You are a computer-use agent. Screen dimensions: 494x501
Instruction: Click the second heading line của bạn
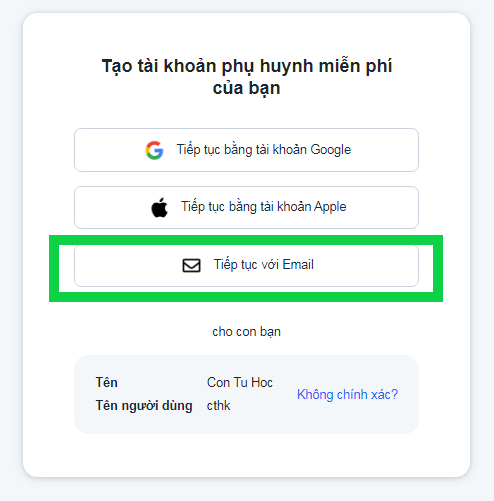247,89
